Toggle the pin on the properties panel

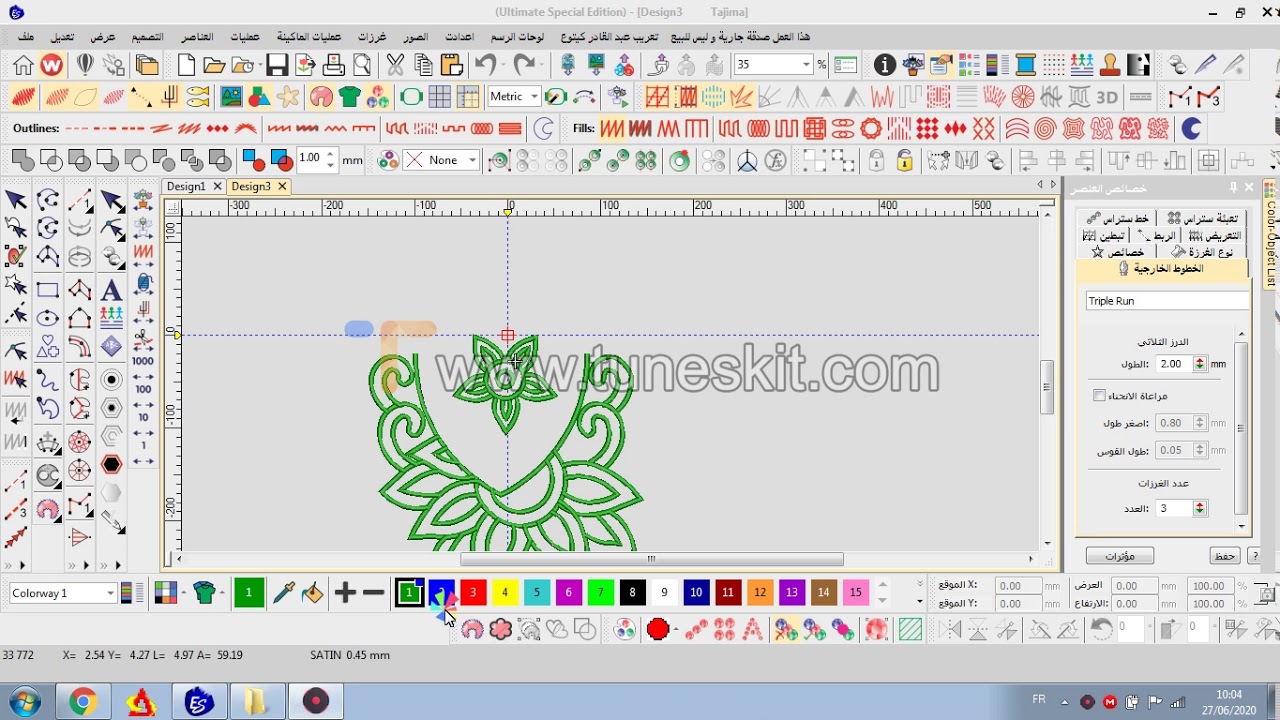(x=1233, y=188)
